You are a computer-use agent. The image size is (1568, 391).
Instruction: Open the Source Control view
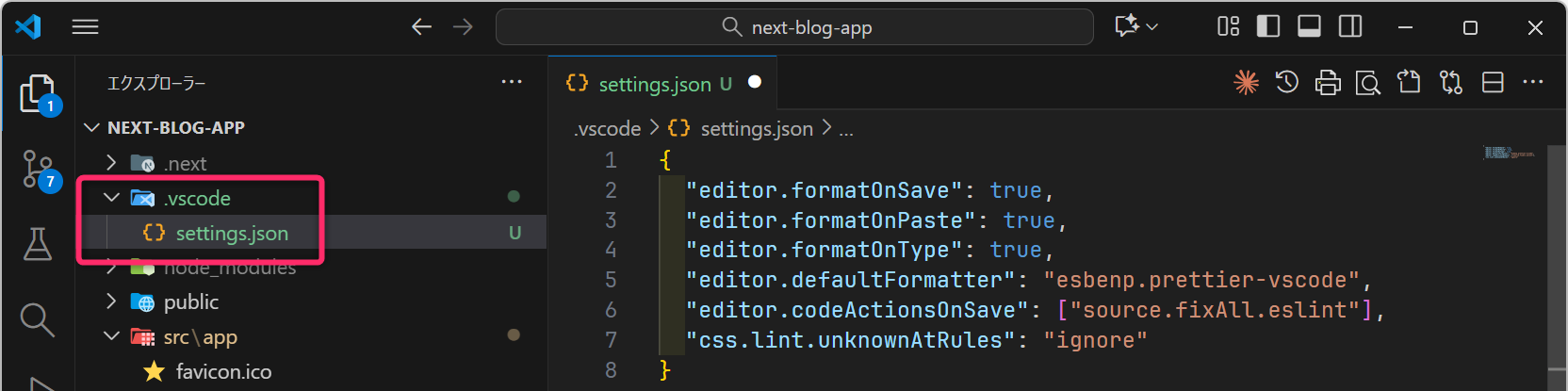[x=38, y=170]
